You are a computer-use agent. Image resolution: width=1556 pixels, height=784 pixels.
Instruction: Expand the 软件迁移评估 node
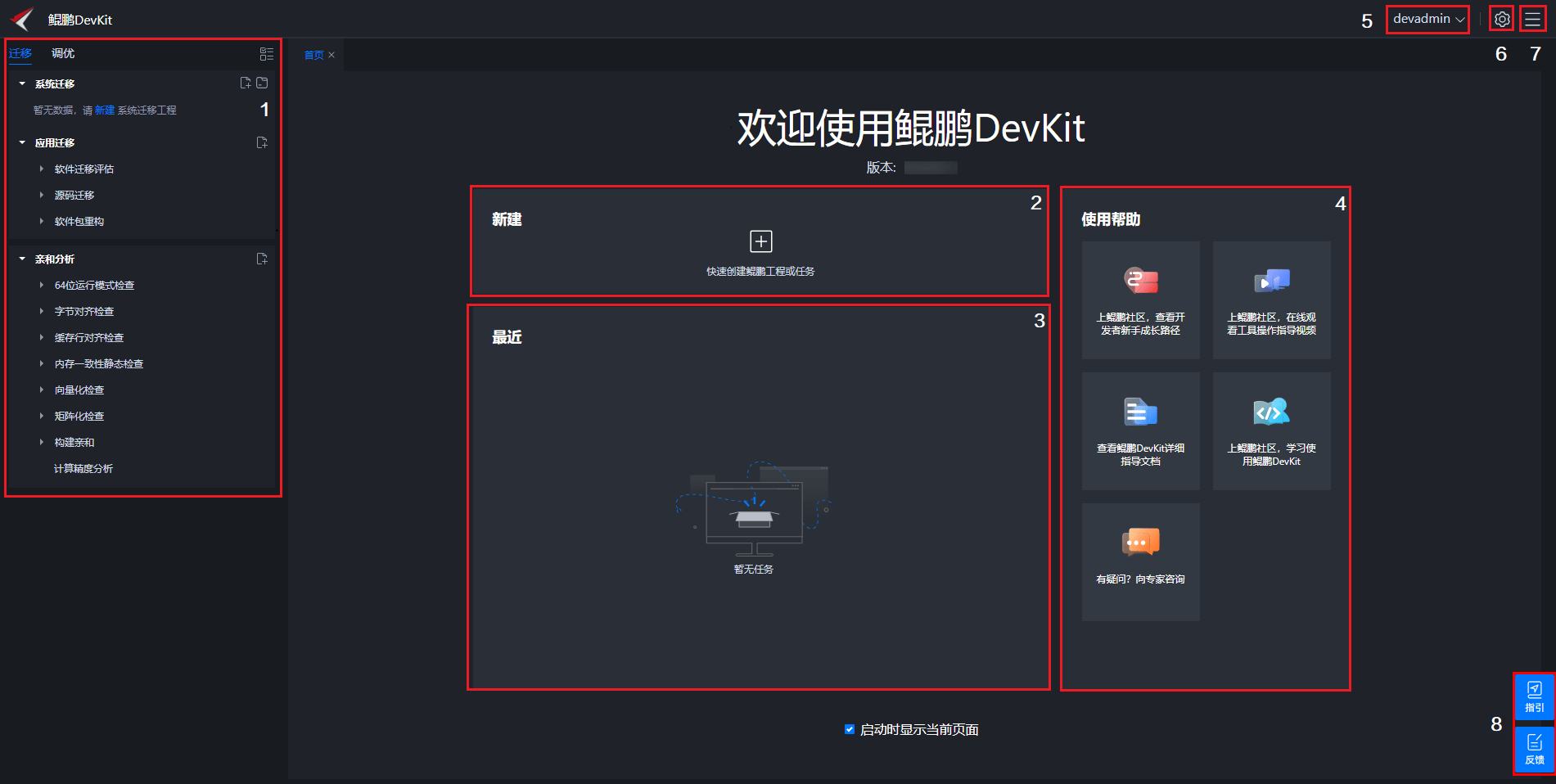[42, 169]
